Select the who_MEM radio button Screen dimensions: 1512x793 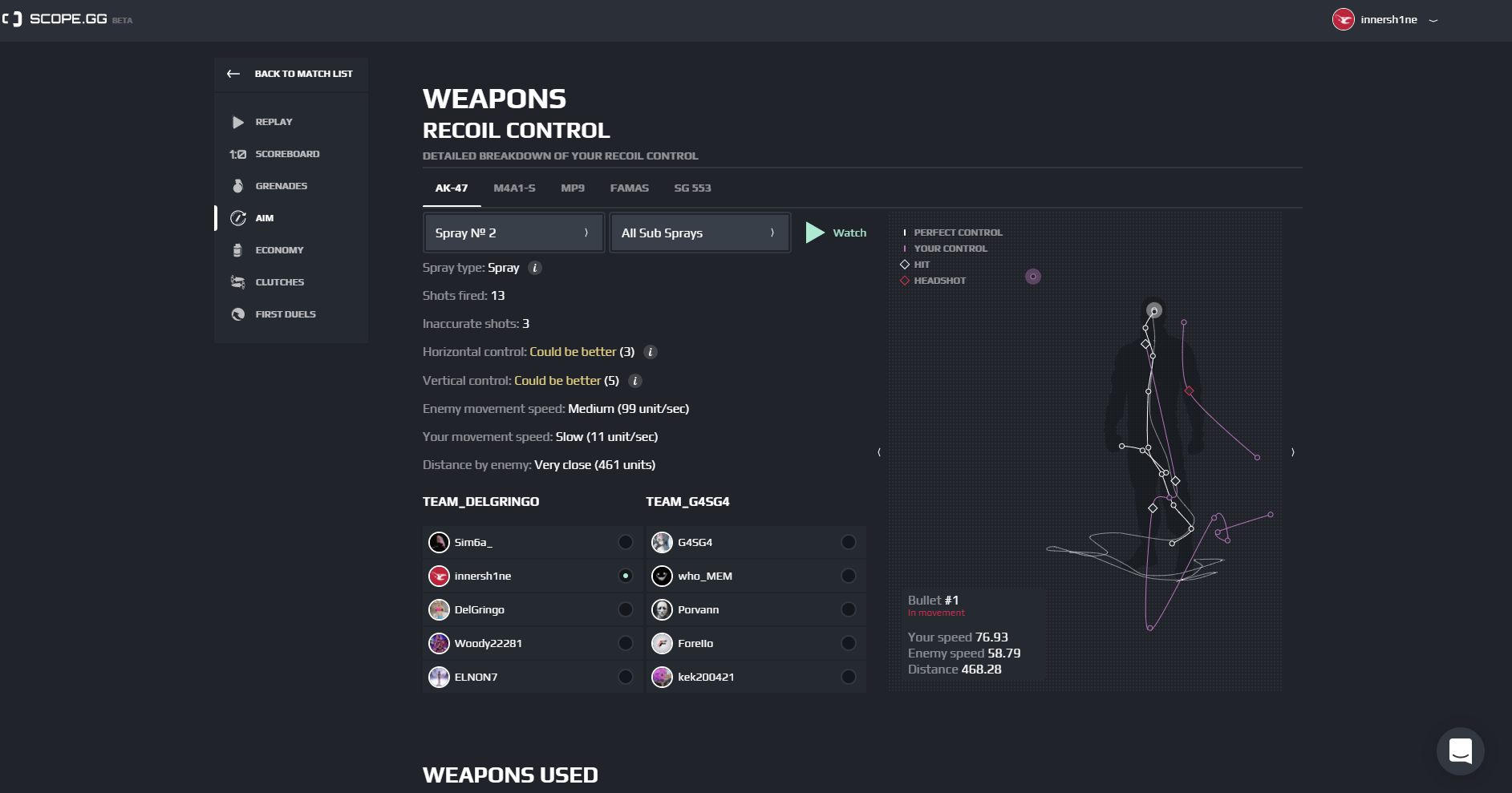pos(849,577)
